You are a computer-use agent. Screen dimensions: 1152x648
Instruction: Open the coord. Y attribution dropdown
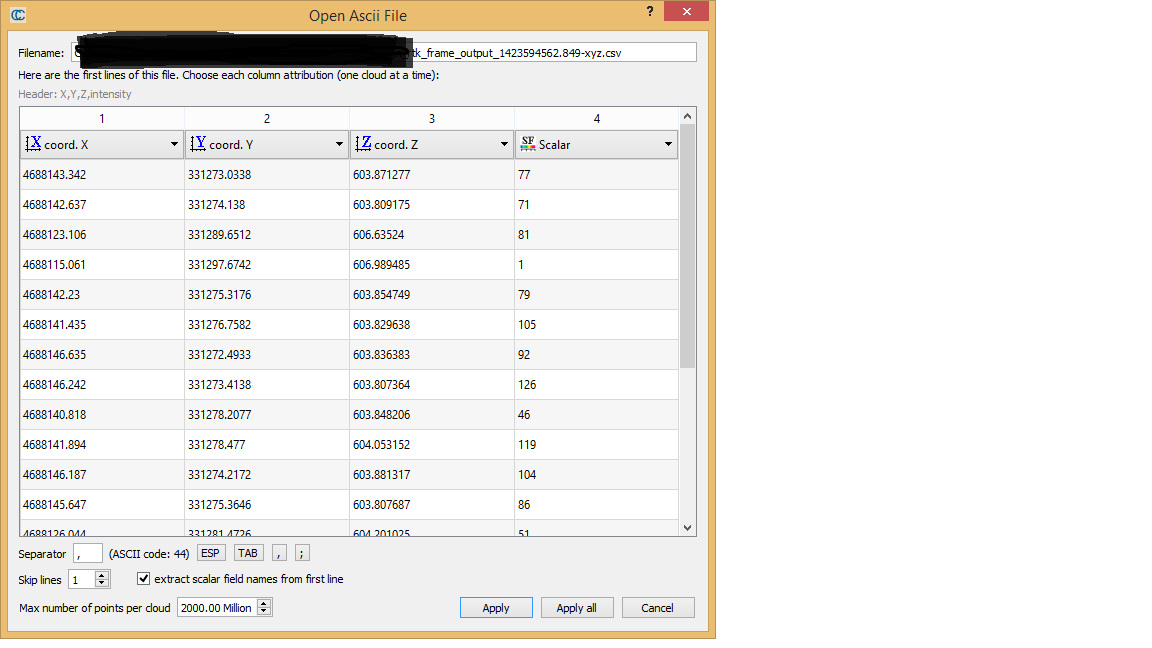pyautogui.click(x=338, y=144)
